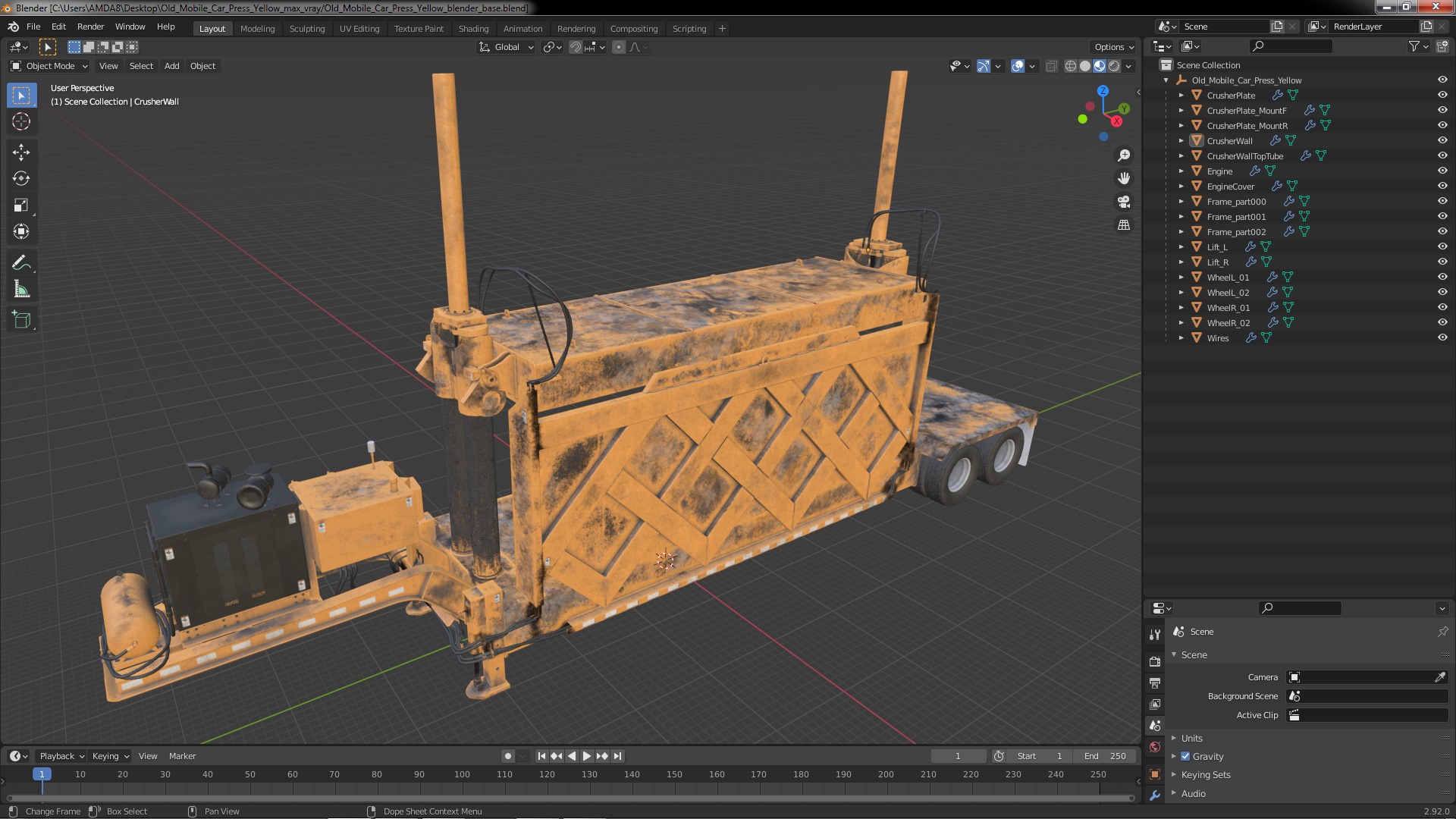Select the Move tool in toolbar
1456x819 pixels.
tap(22, 151)
